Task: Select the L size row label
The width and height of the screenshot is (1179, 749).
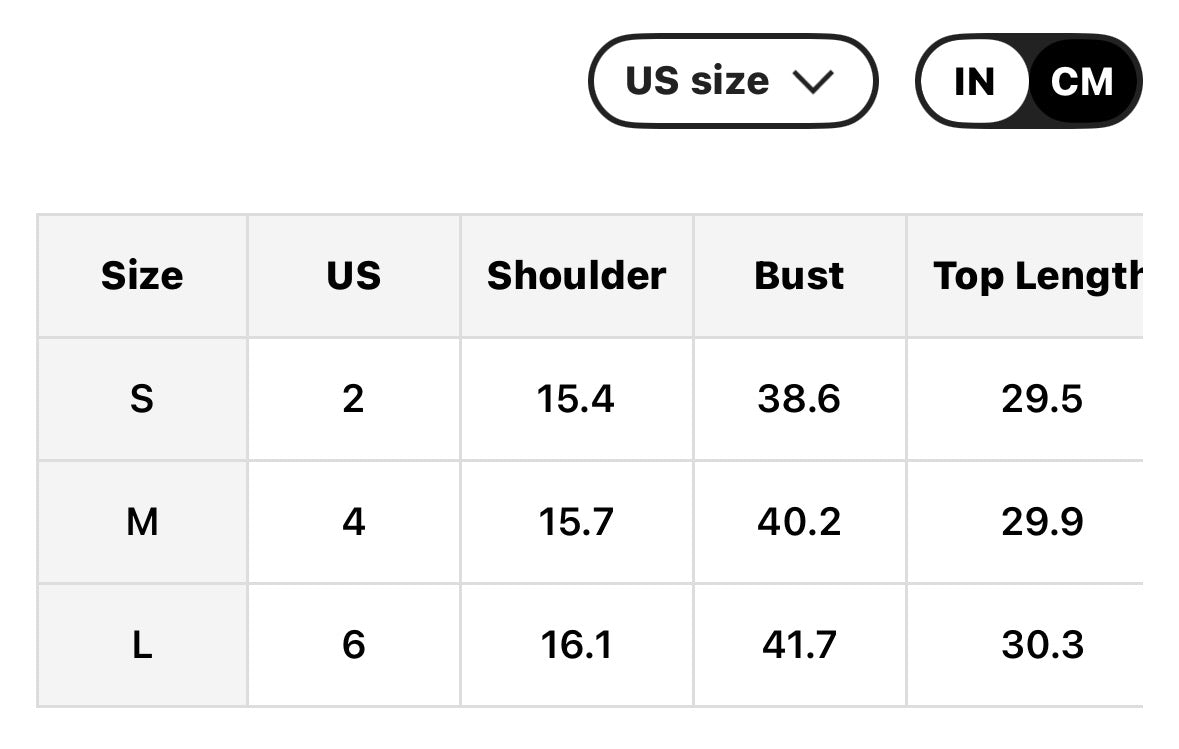Action: pyautogui.click(x=142, y=645)
